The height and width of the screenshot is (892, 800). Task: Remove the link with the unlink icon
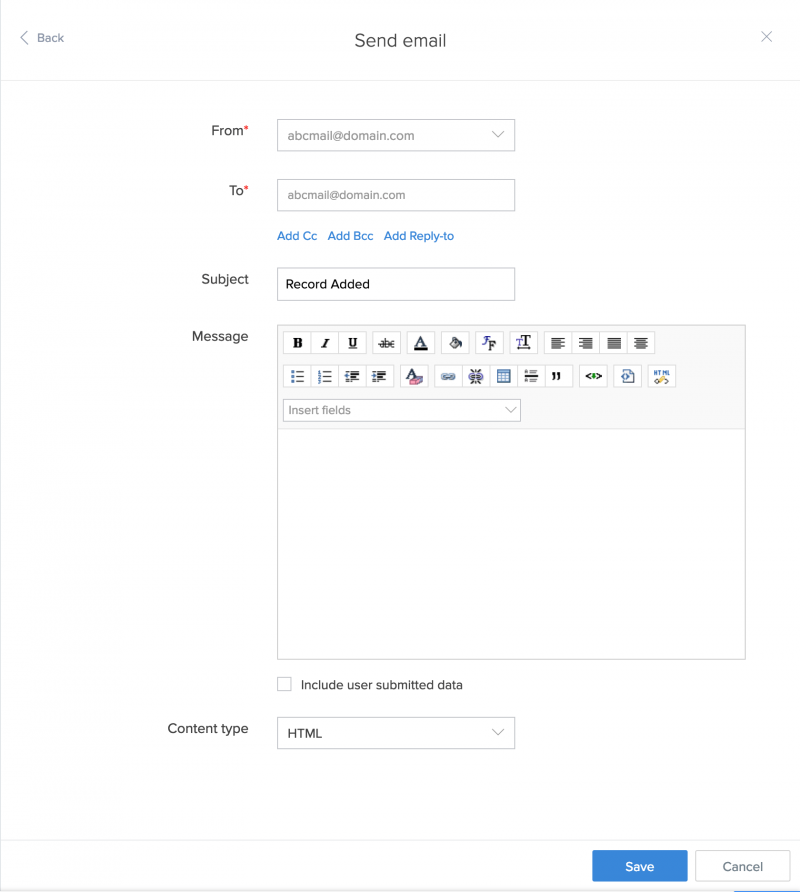(476, 376)
